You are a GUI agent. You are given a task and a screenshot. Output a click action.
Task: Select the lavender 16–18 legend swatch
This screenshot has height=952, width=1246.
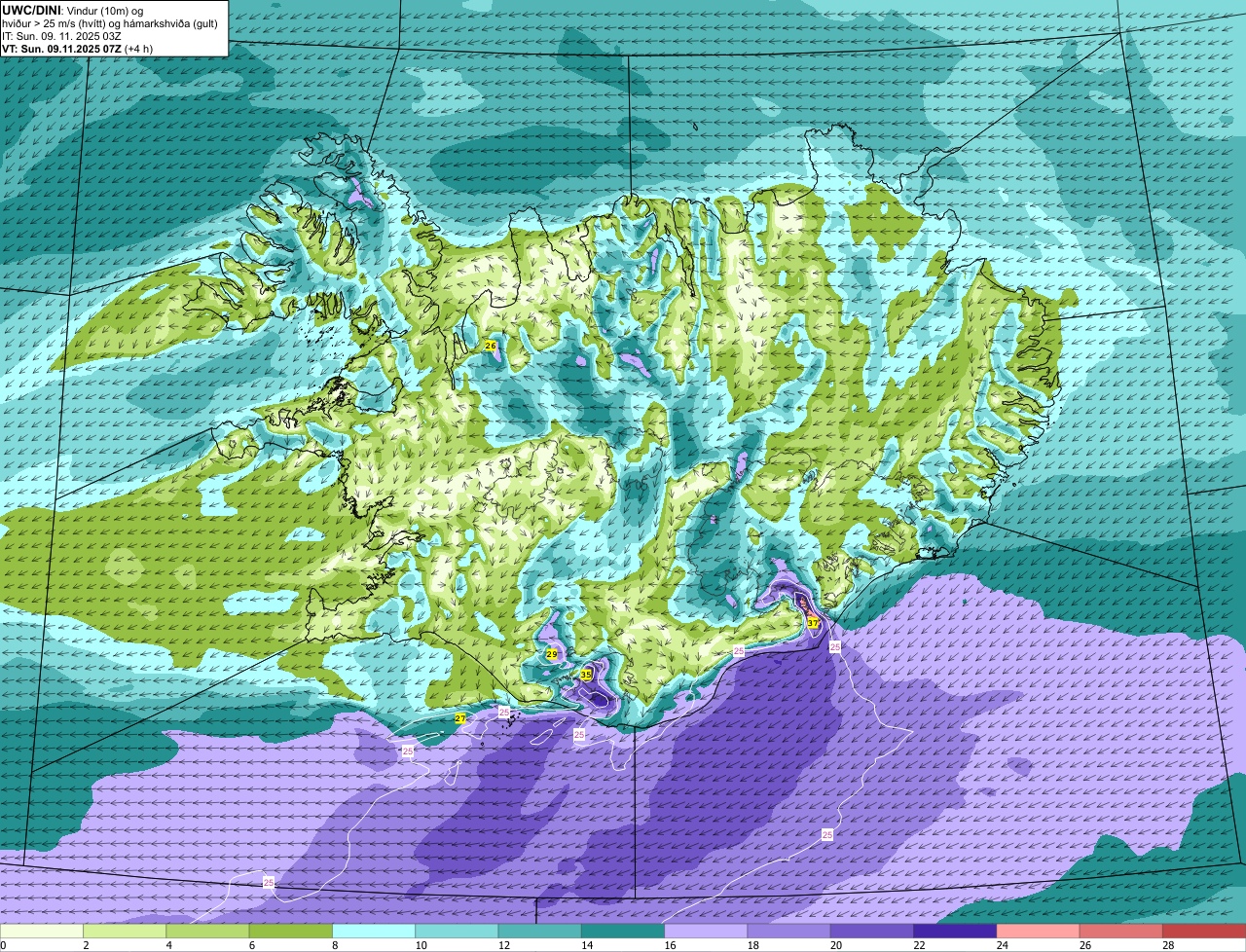(706, 931)
